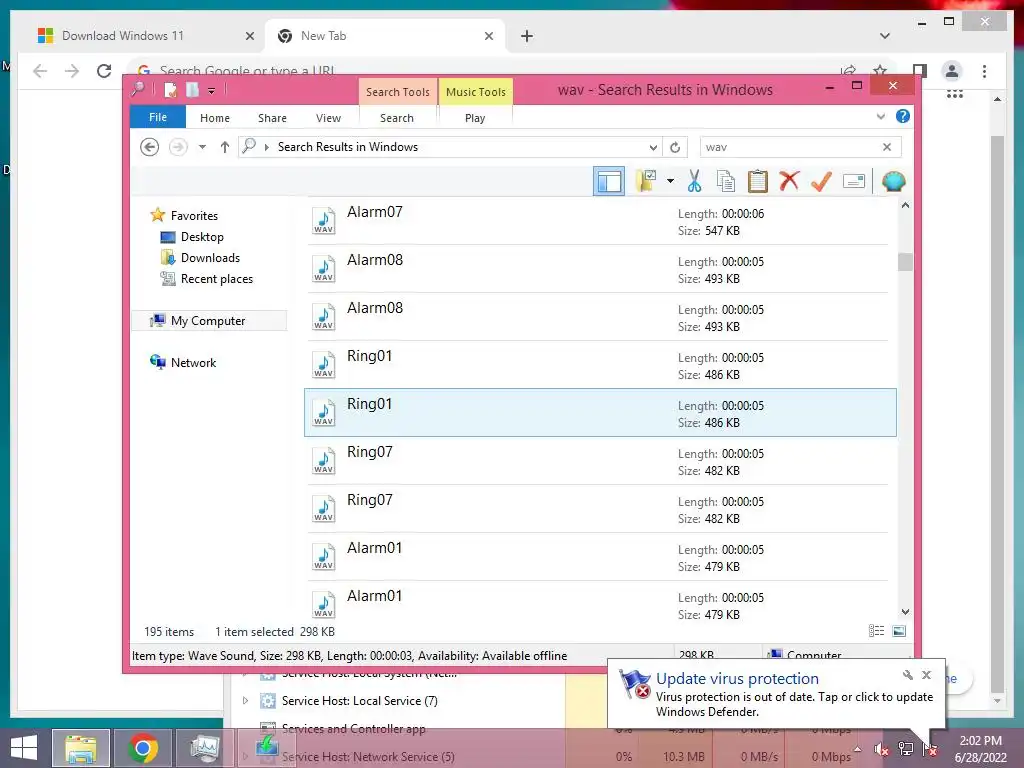Bookmark this page with the star icon

[x=880, y=70]
